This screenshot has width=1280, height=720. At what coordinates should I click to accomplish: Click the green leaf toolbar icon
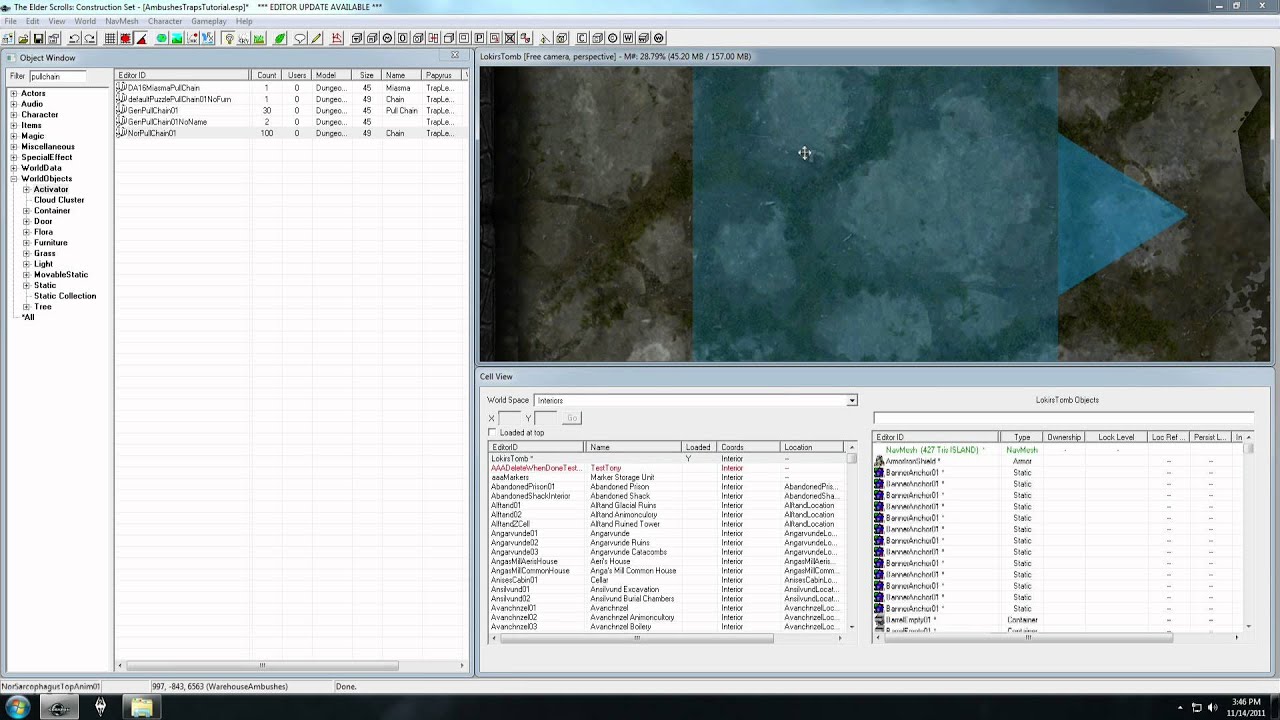pyautogui.click(x=280, y=38)
